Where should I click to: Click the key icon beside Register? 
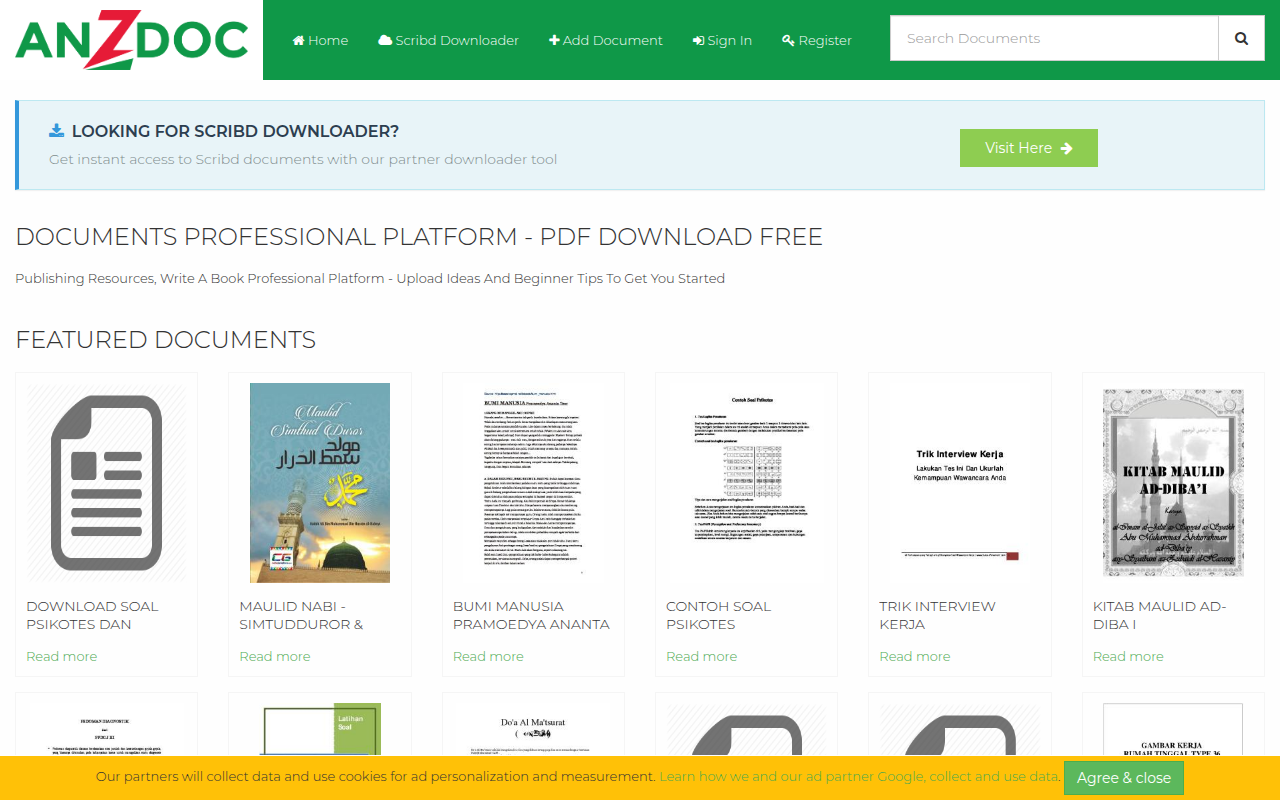click(x=788, y=40)
